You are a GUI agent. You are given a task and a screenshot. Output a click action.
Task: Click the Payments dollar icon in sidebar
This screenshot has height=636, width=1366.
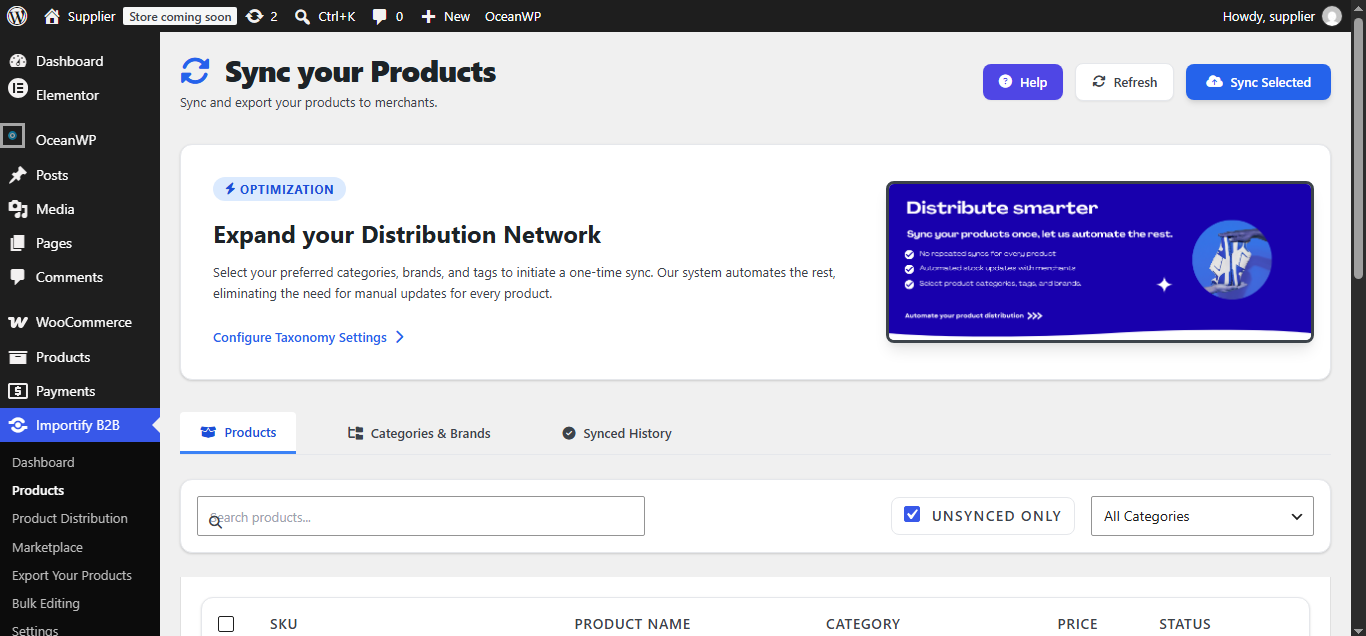(x=17, y=391)
